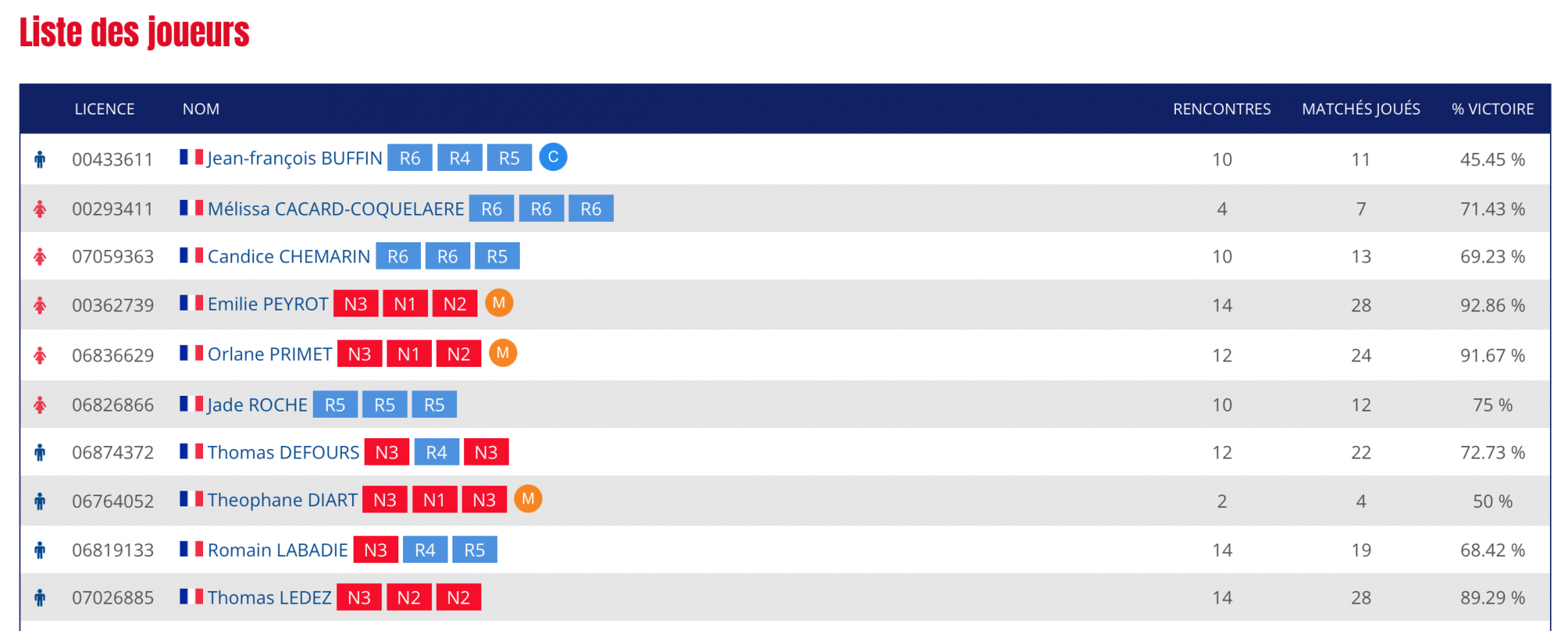
Task: Click the N1 ranking badge for Emilie PEYROT
Action: (405, 304)
